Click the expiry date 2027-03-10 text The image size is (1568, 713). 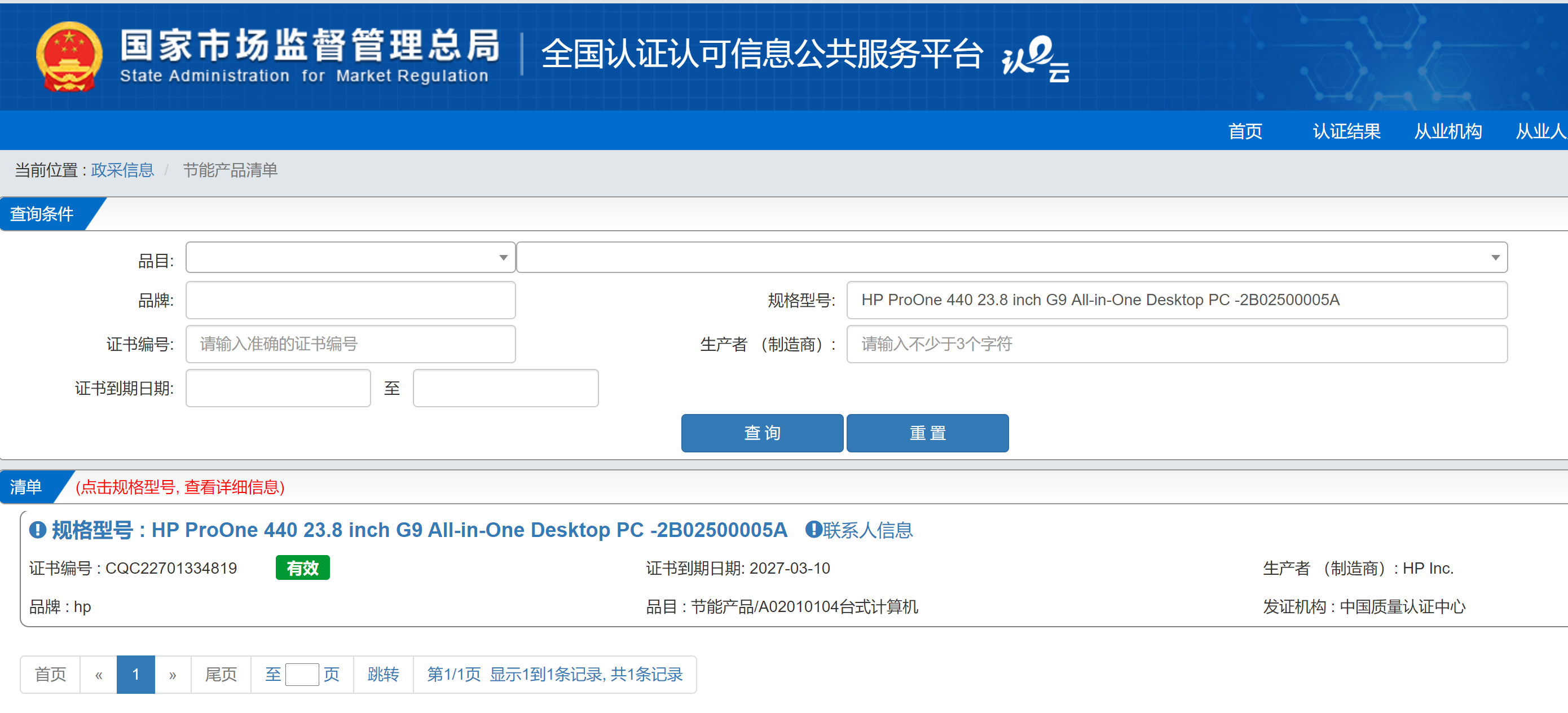(x=790, y=568)
